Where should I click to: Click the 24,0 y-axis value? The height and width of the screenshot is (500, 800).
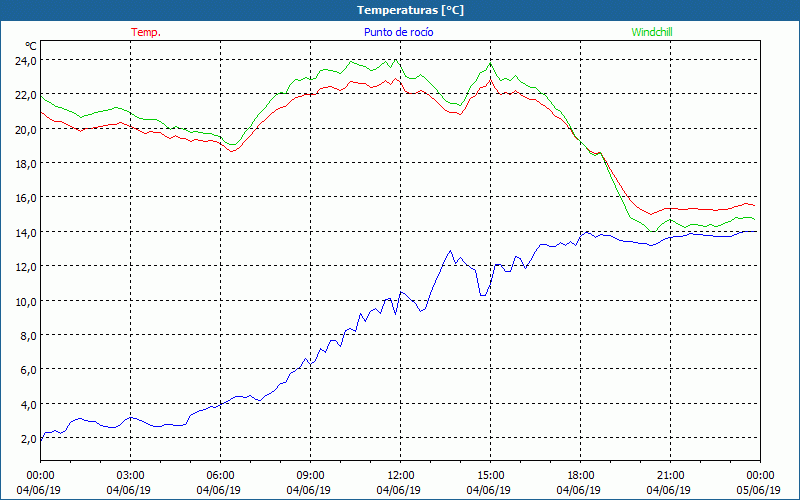(x=26, y=61)
